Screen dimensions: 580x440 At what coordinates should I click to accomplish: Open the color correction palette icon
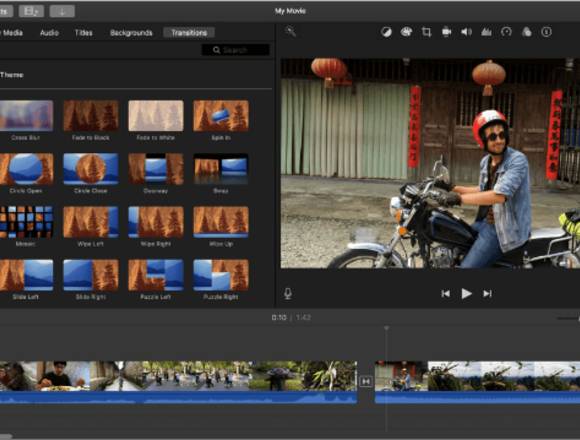(406, 32)
